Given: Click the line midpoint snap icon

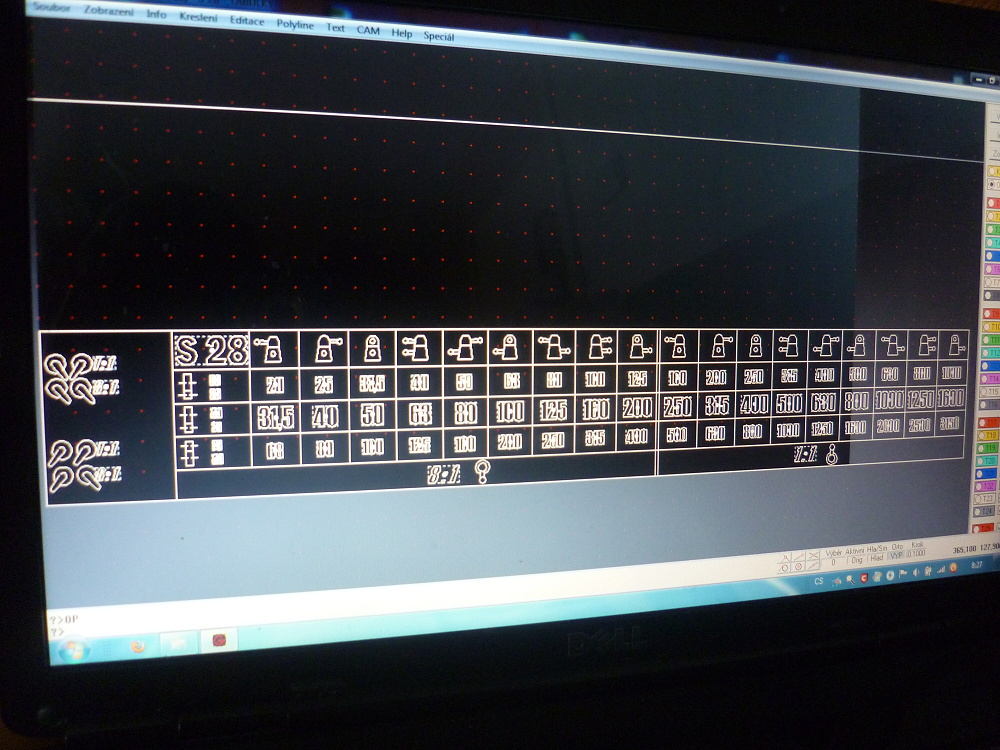Looking at the screenshot, I should (x=813, y=565).
